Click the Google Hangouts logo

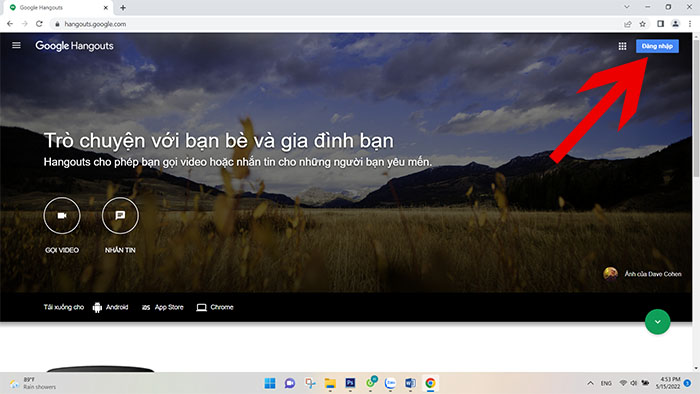(75, 46)
